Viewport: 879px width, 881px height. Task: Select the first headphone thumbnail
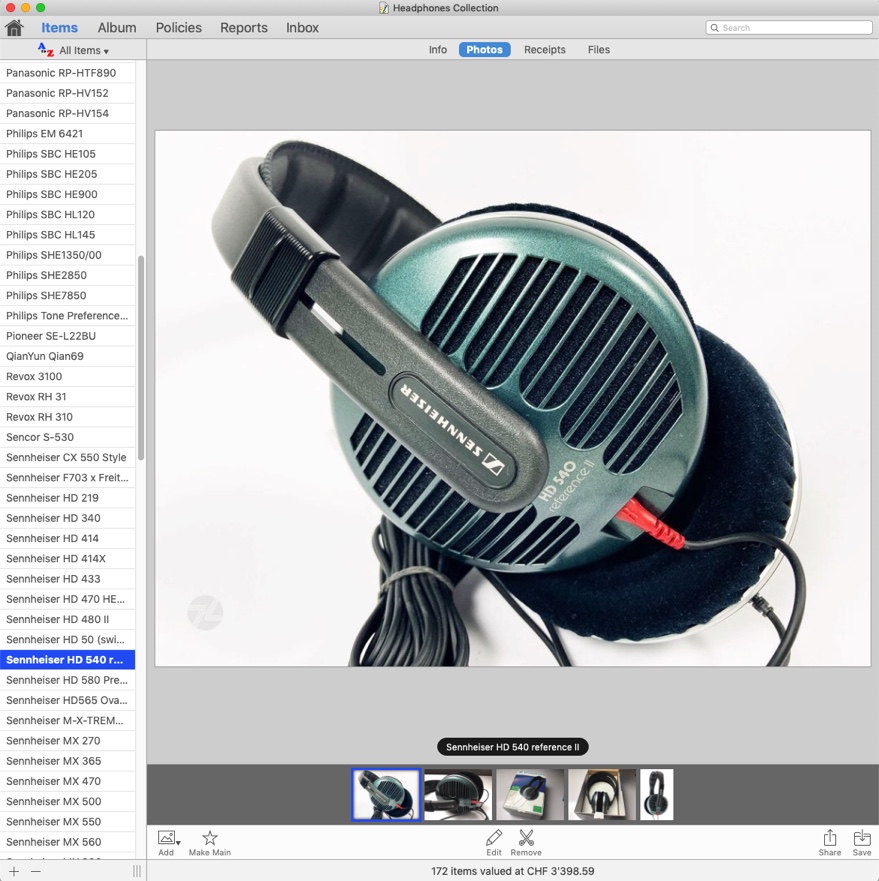386,794
